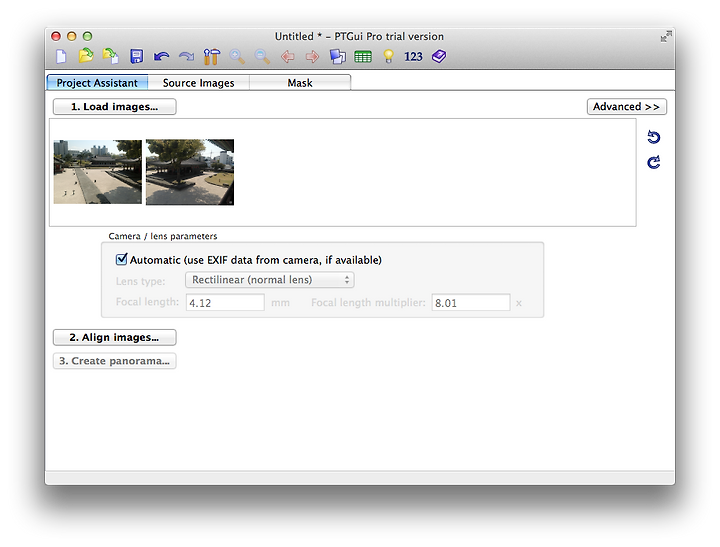Open an existing project via the folder icon
The width and height of the screenshot is (720, 547).
tap(86, 56)
